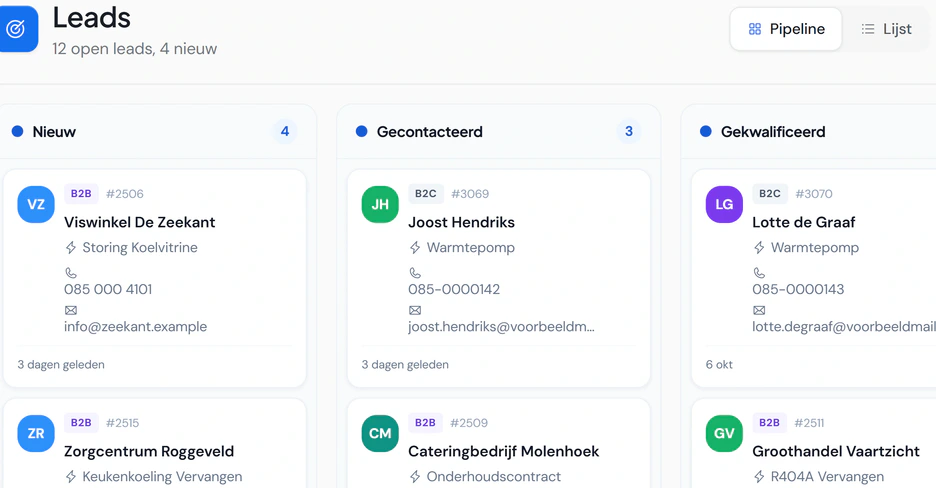Screen dimensions: 936x488
Task: Click lead number #3070
Action: click(814, 194)
